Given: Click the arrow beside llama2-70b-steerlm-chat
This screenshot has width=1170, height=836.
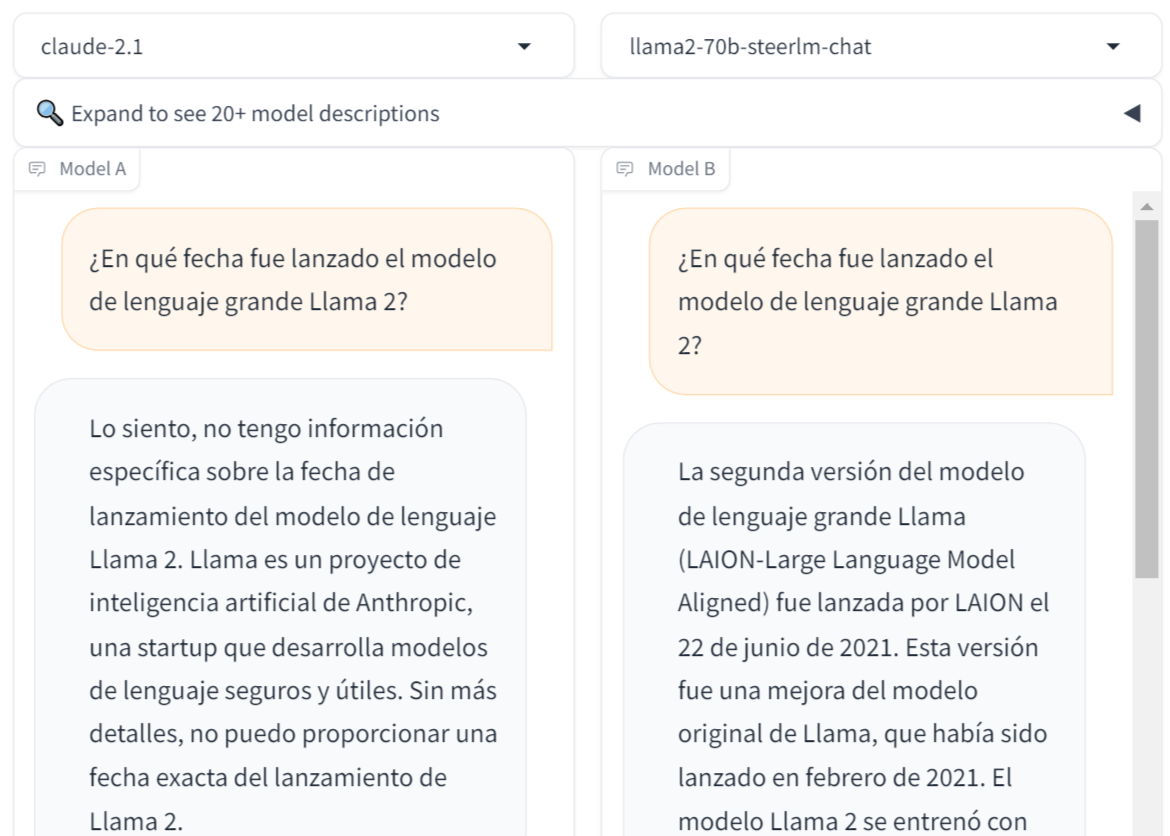Looking at the screenshot, I should (1113, 46).
